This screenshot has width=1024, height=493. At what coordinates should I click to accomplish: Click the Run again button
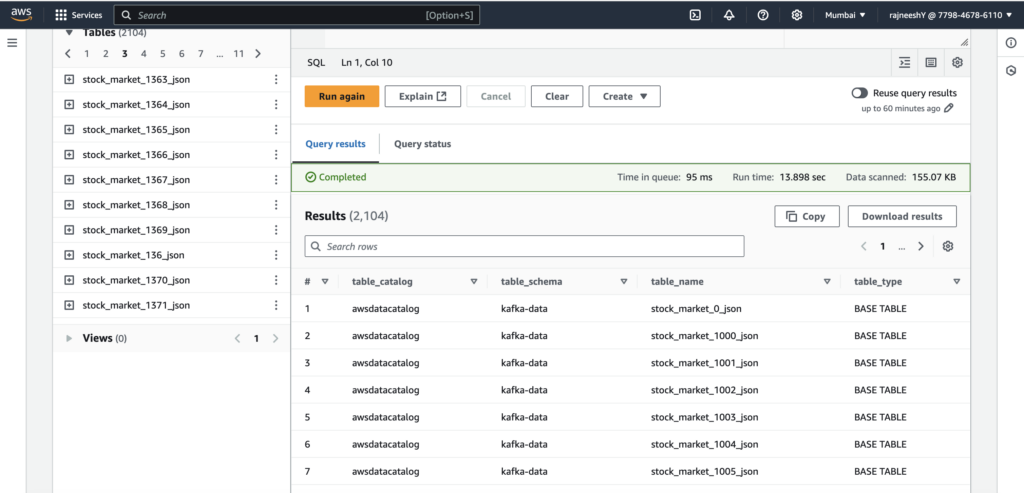tap(341, 96)
